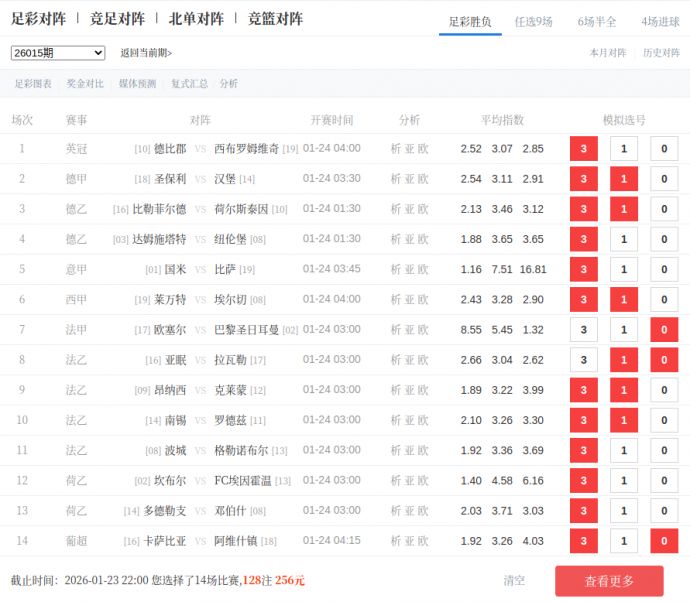Screen dimensions: 690x602
Task: Switch to the 任选9场 tab
Action: tap(533, 21)
